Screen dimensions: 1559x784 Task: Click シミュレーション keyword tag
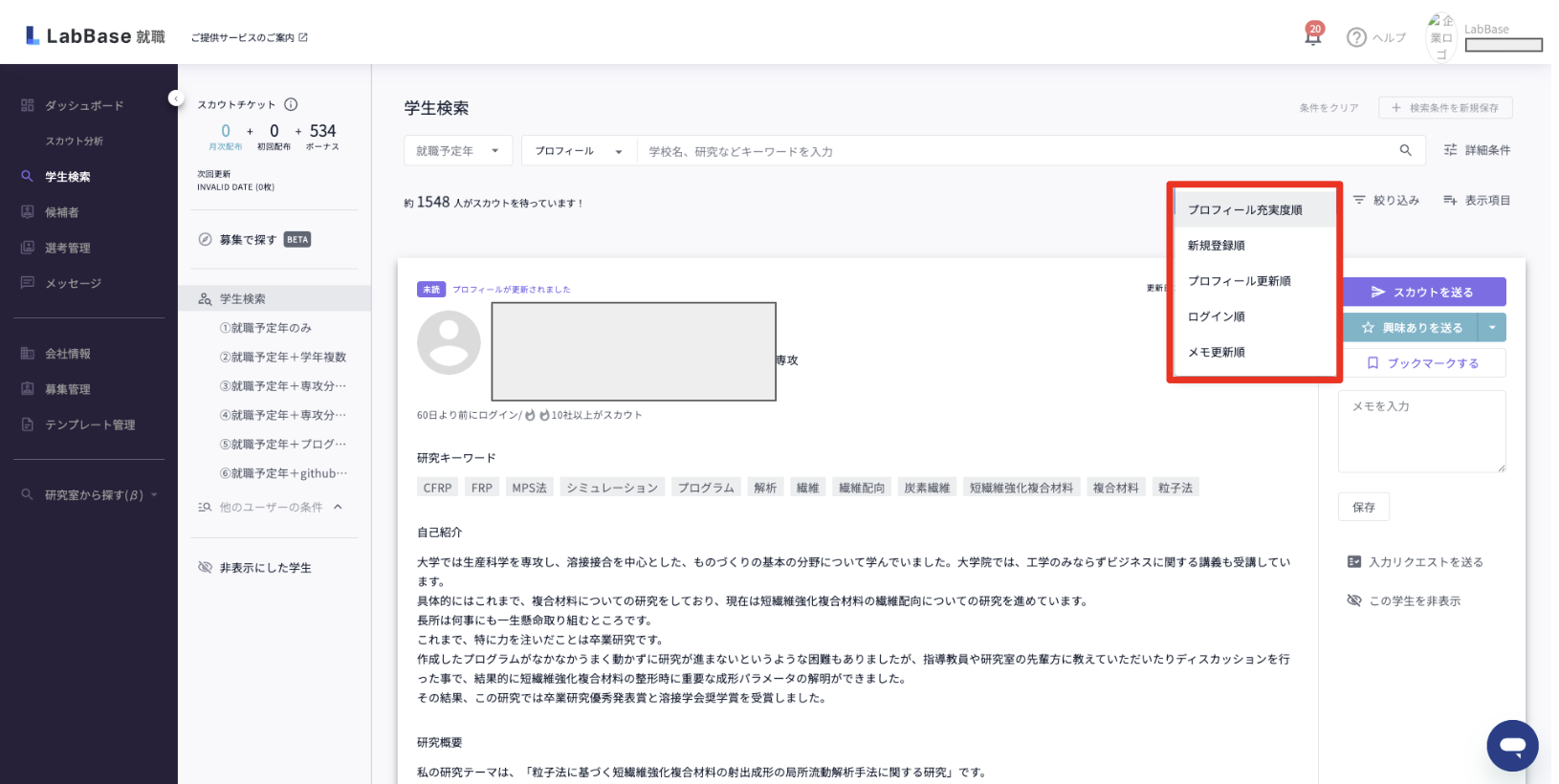click(612, 488)
